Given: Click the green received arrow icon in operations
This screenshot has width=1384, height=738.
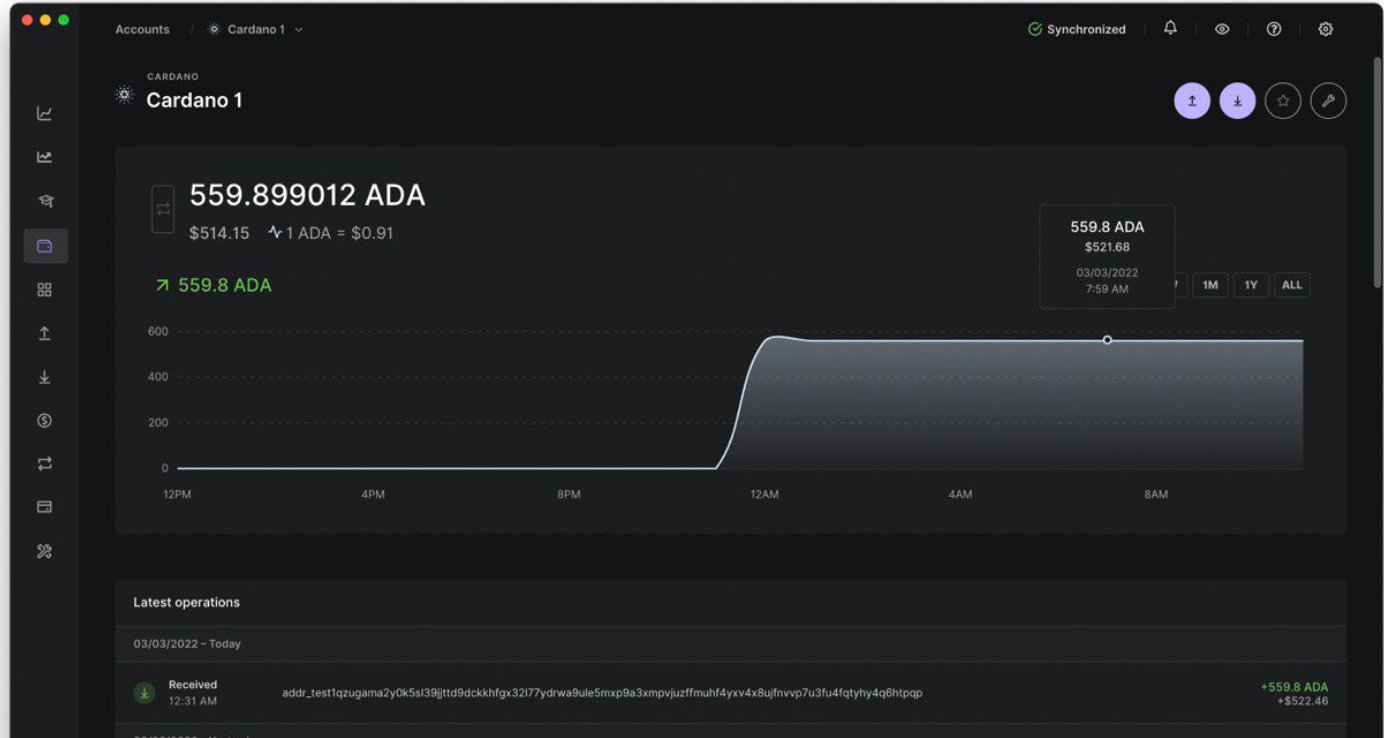Looking at the screenshot, I should 144,692.
